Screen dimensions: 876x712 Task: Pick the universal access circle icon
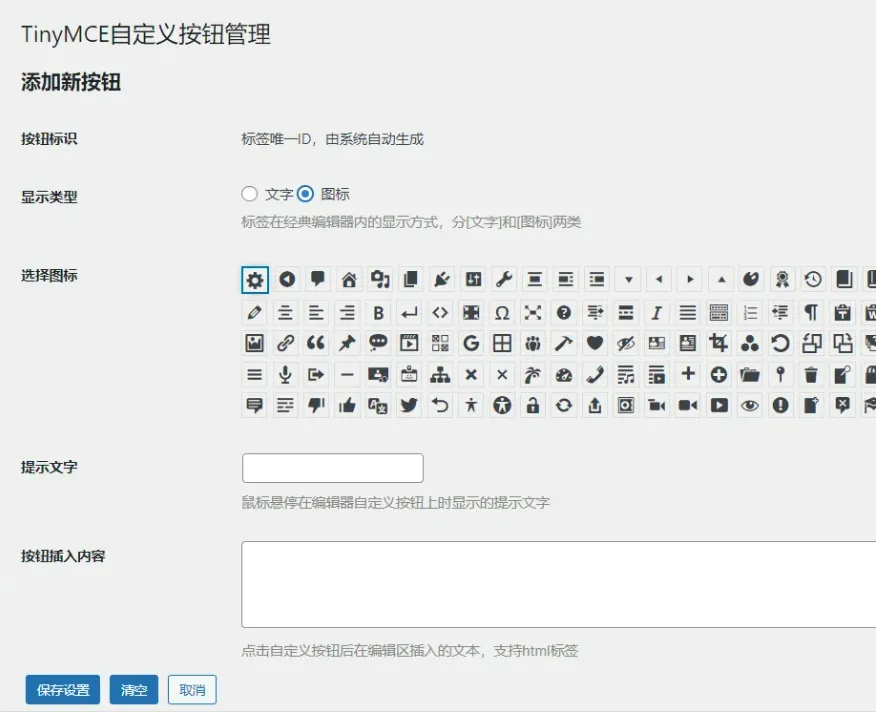click(x=502, y=405)
